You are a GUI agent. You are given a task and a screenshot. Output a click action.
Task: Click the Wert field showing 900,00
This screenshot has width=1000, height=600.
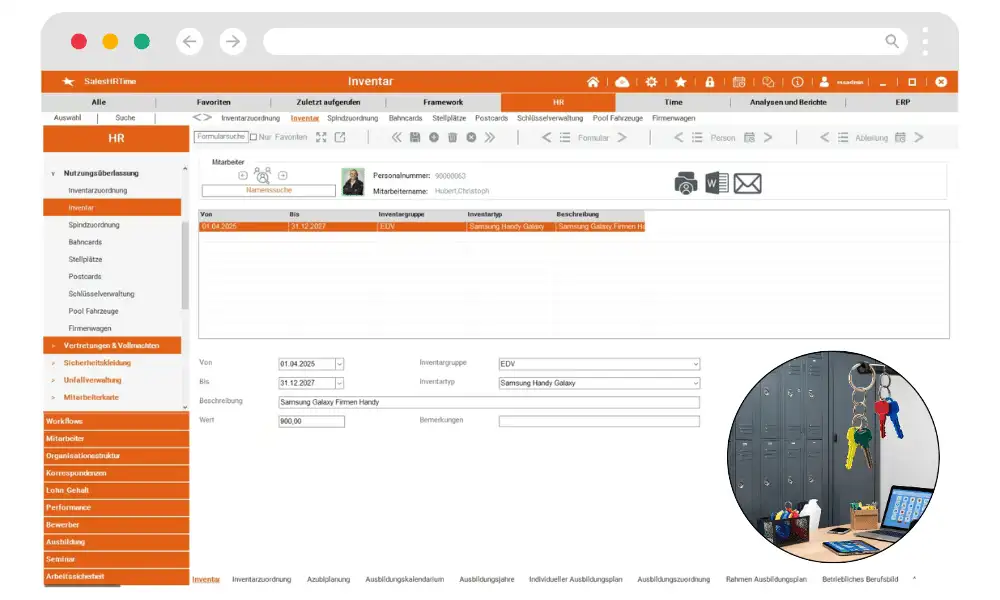tap(311, 421)
